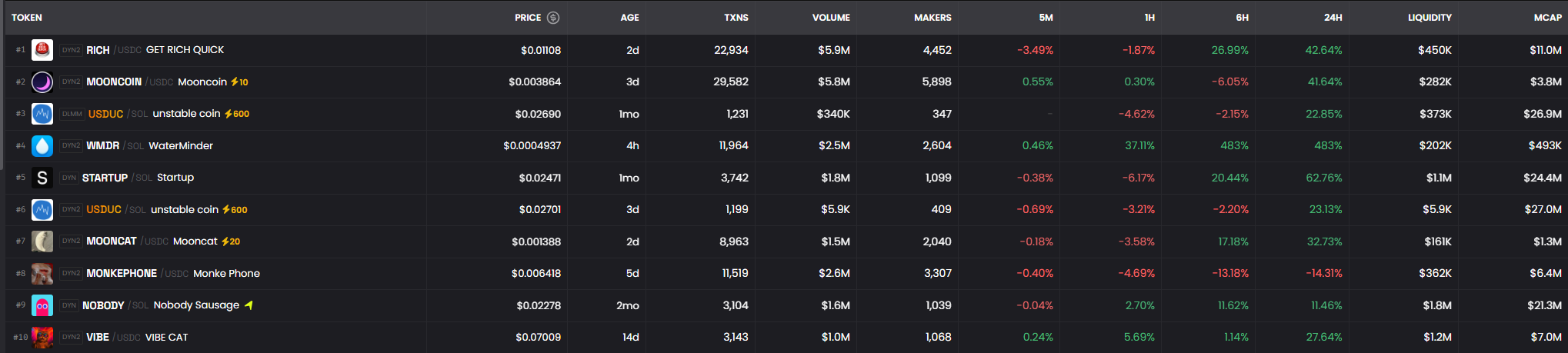Click the MOONCAT token logo
Image resolution: width=1568 pixels, height=353 pixels.
[42, 241]
